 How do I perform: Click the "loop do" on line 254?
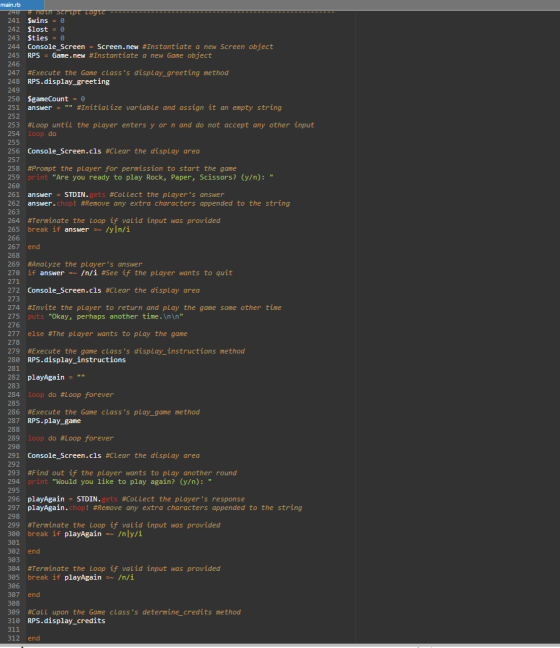coord(42,133)
